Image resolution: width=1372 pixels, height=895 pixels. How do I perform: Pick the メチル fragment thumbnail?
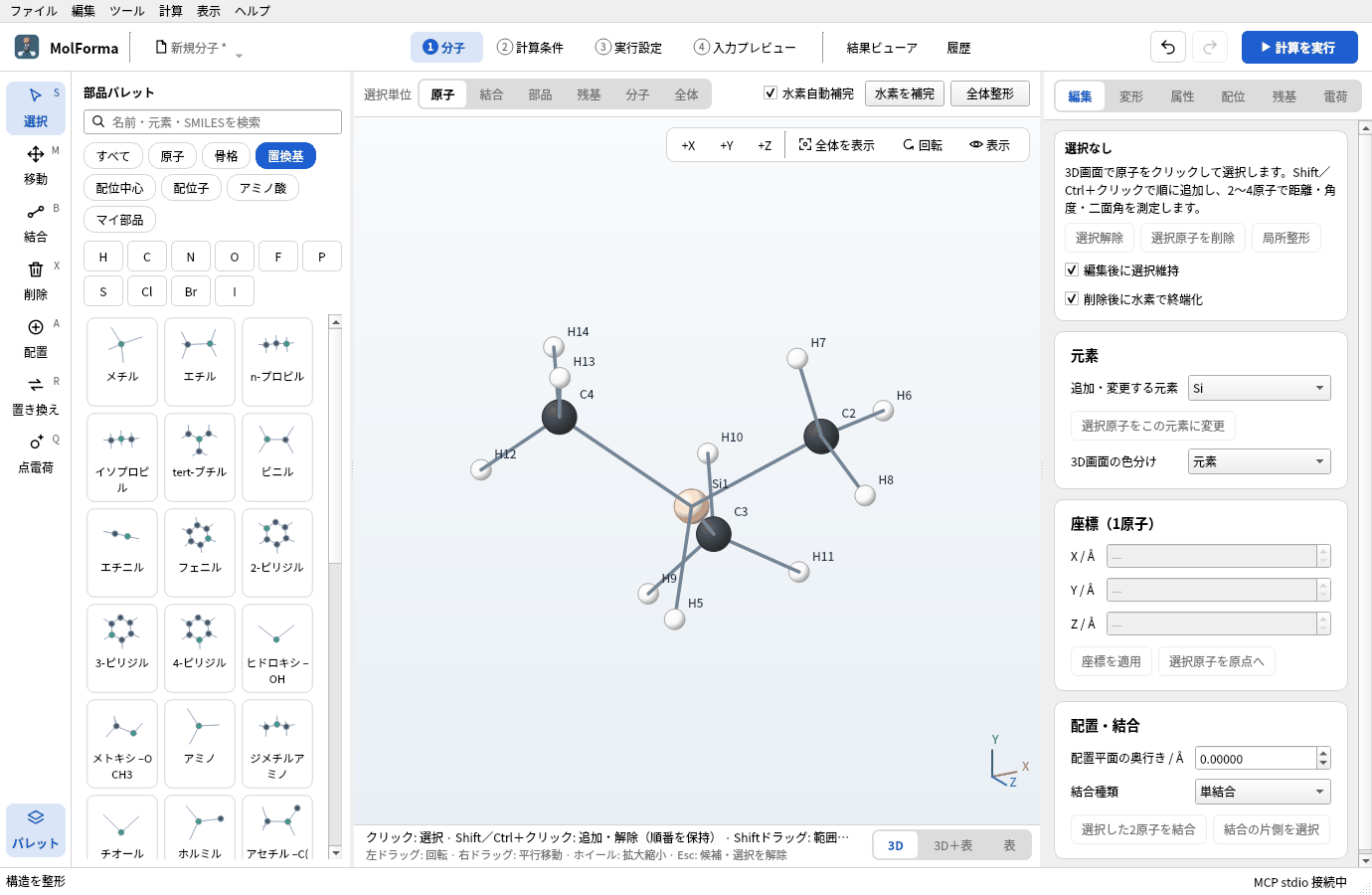click(x=122, y=361)
